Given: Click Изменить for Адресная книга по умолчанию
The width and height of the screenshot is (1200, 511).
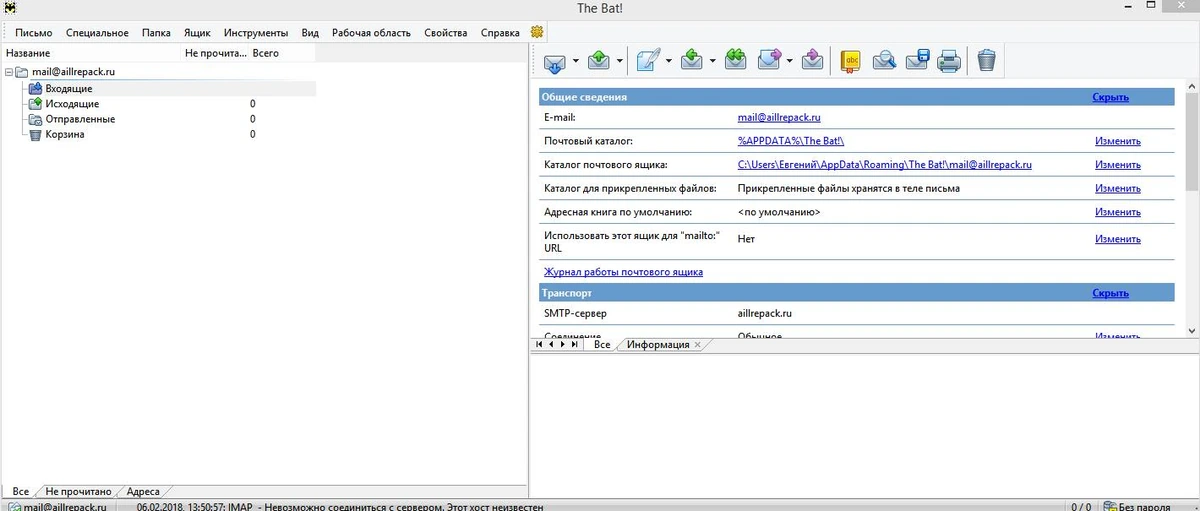Looking at the screenshot, I should click(x=1117, y=212).
